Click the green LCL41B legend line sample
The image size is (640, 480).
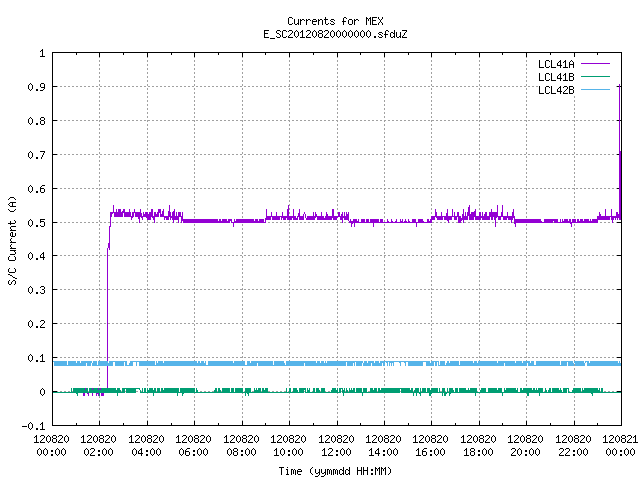tap(595, 77)
